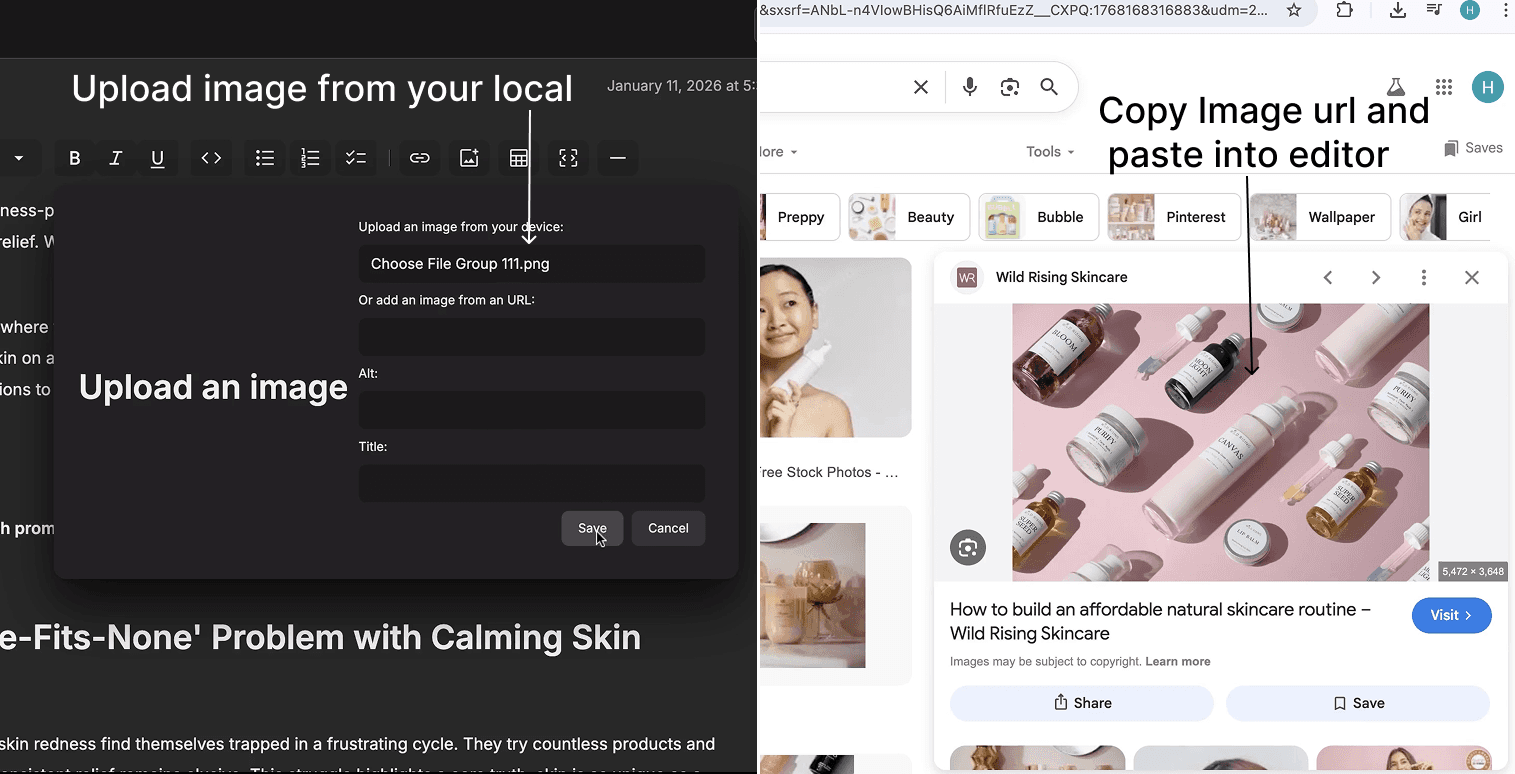Click the Visit button for Wild Rising Skincare
This screenshot has width=1515, height=774.
1451,615
